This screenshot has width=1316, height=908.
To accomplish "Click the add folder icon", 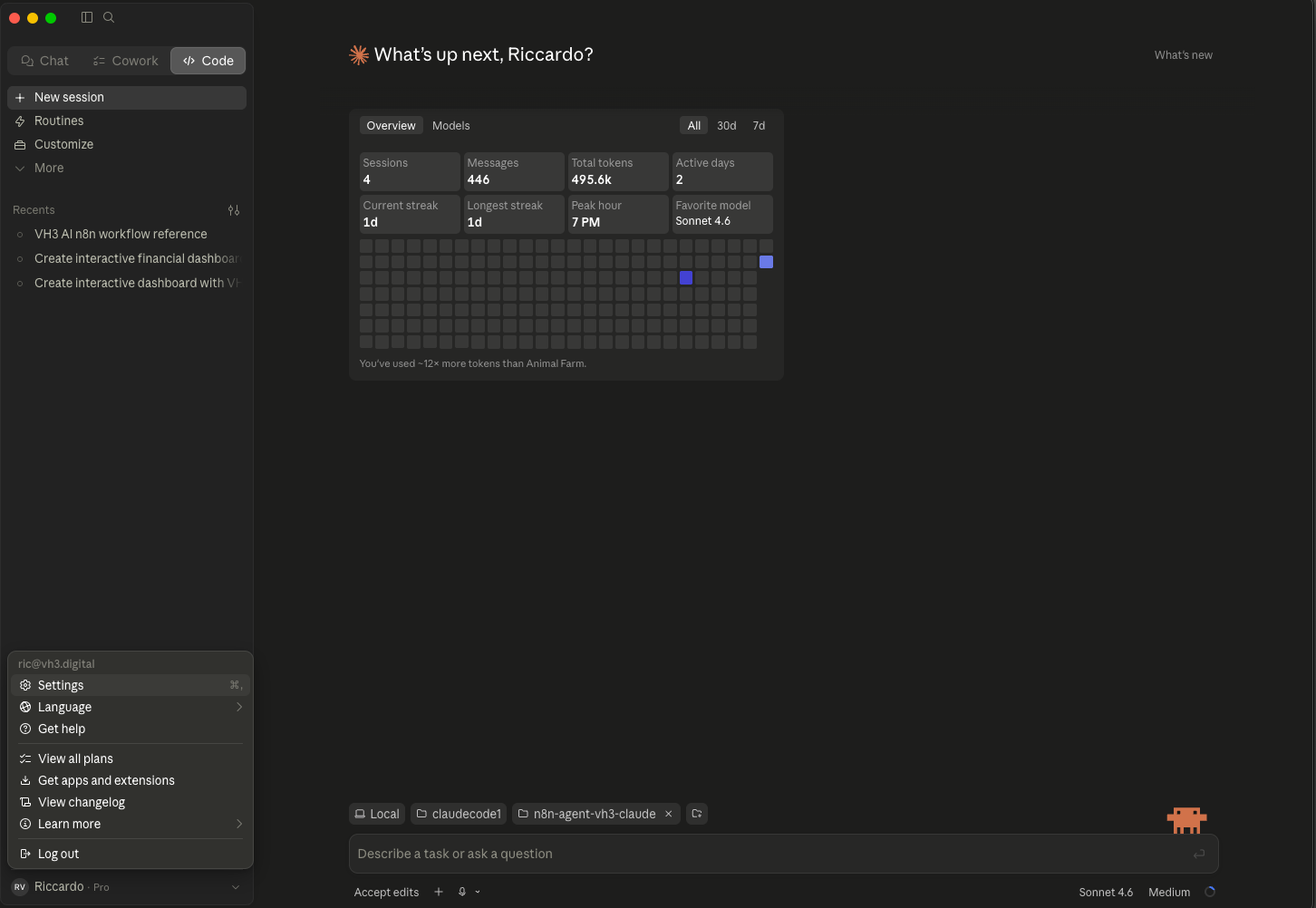I will [x=697, y=814].
